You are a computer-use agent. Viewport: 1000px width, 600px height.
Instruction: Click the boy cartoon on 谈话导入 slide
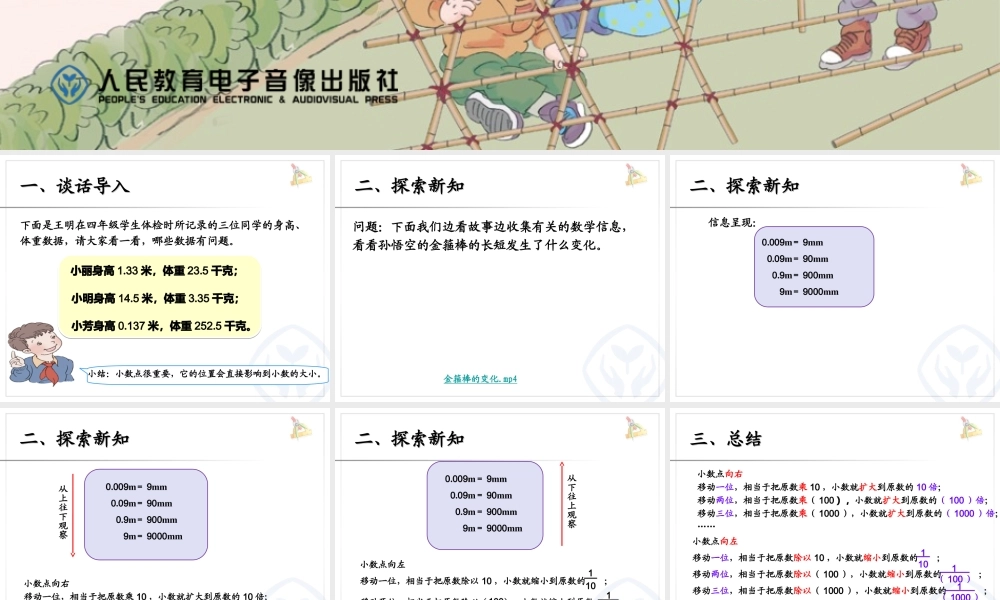pyautogui.click(x=41, y=354)
